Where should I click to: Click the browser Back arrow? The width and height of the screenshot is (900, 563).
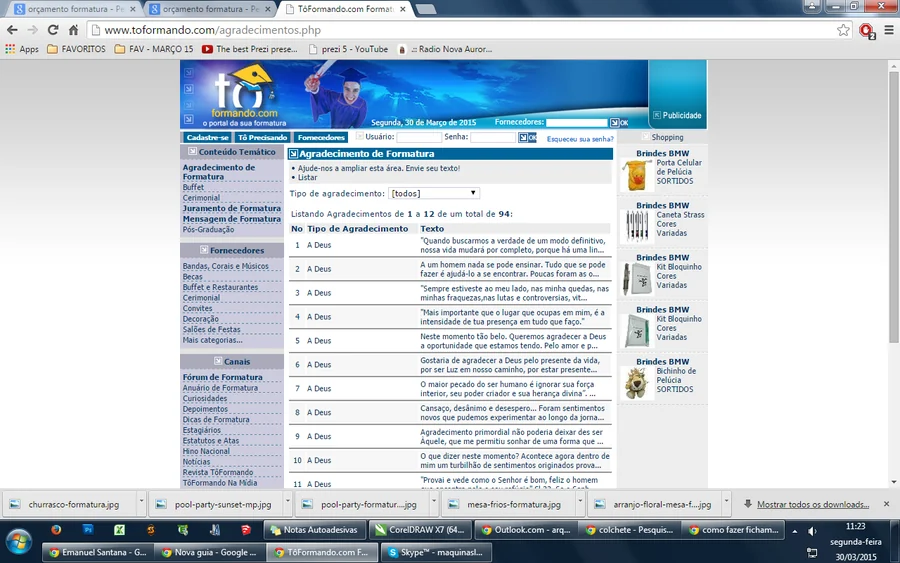pos(12,30)
